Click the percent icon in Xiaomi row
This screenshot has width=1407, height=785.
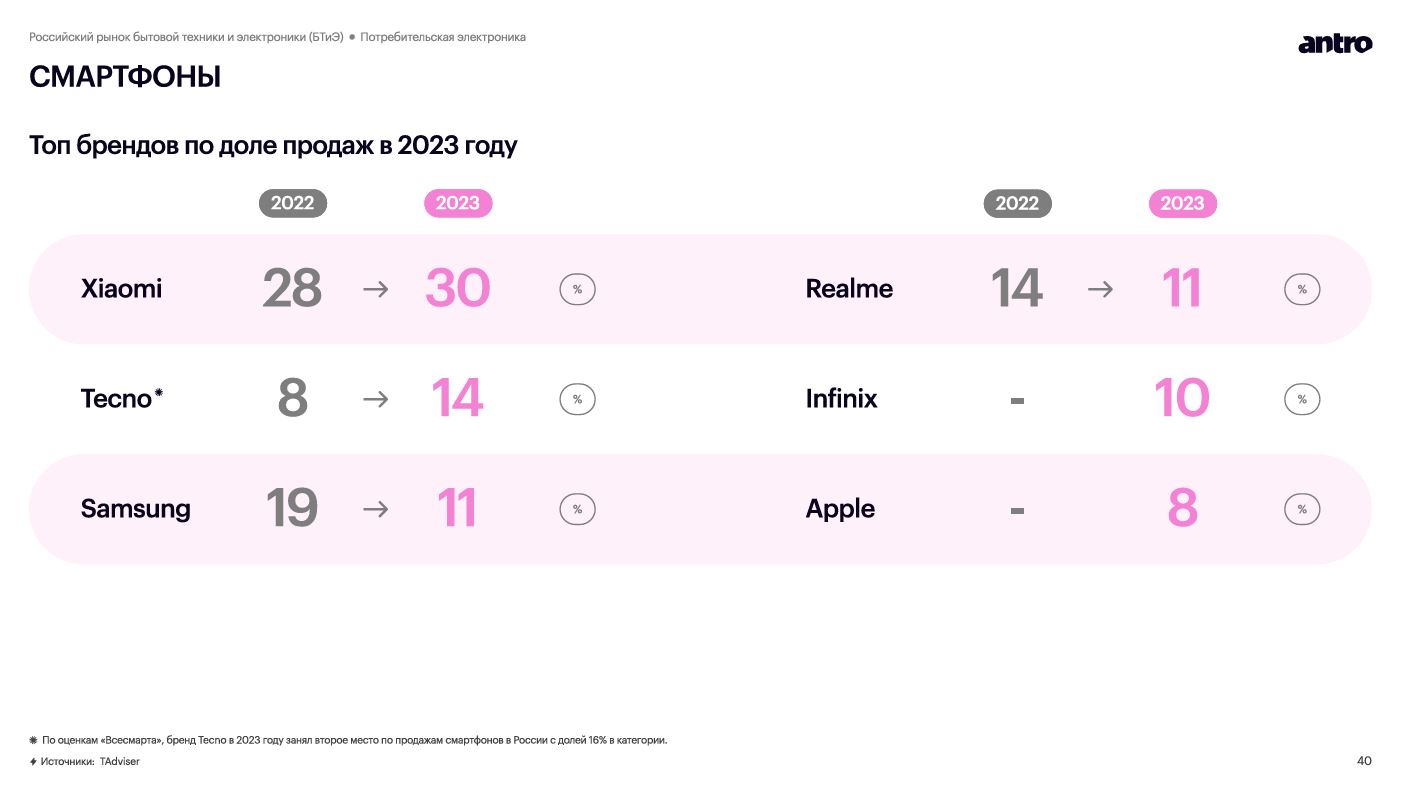(577, 289)
